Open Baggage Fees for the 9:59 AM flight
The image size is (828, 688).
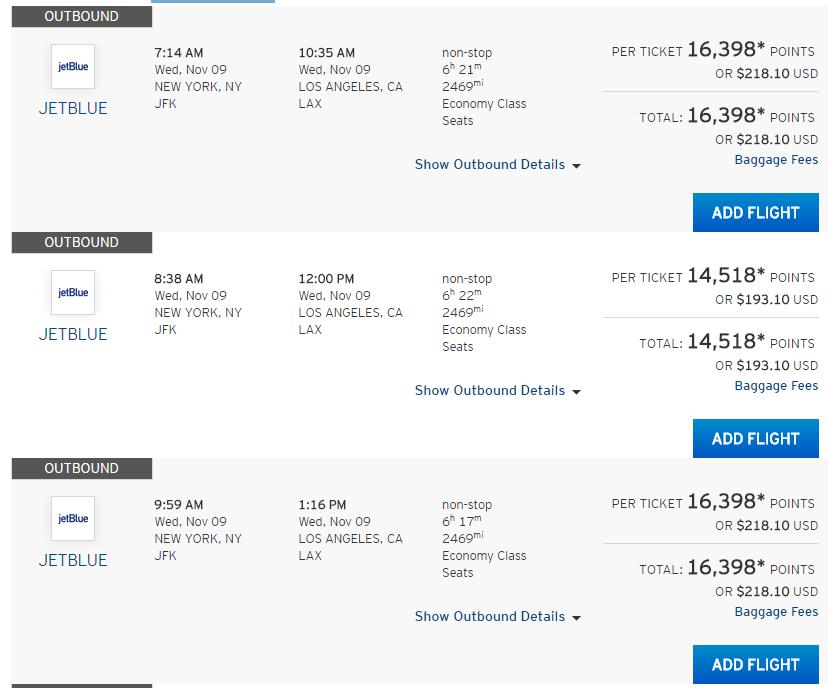[776, 611]
